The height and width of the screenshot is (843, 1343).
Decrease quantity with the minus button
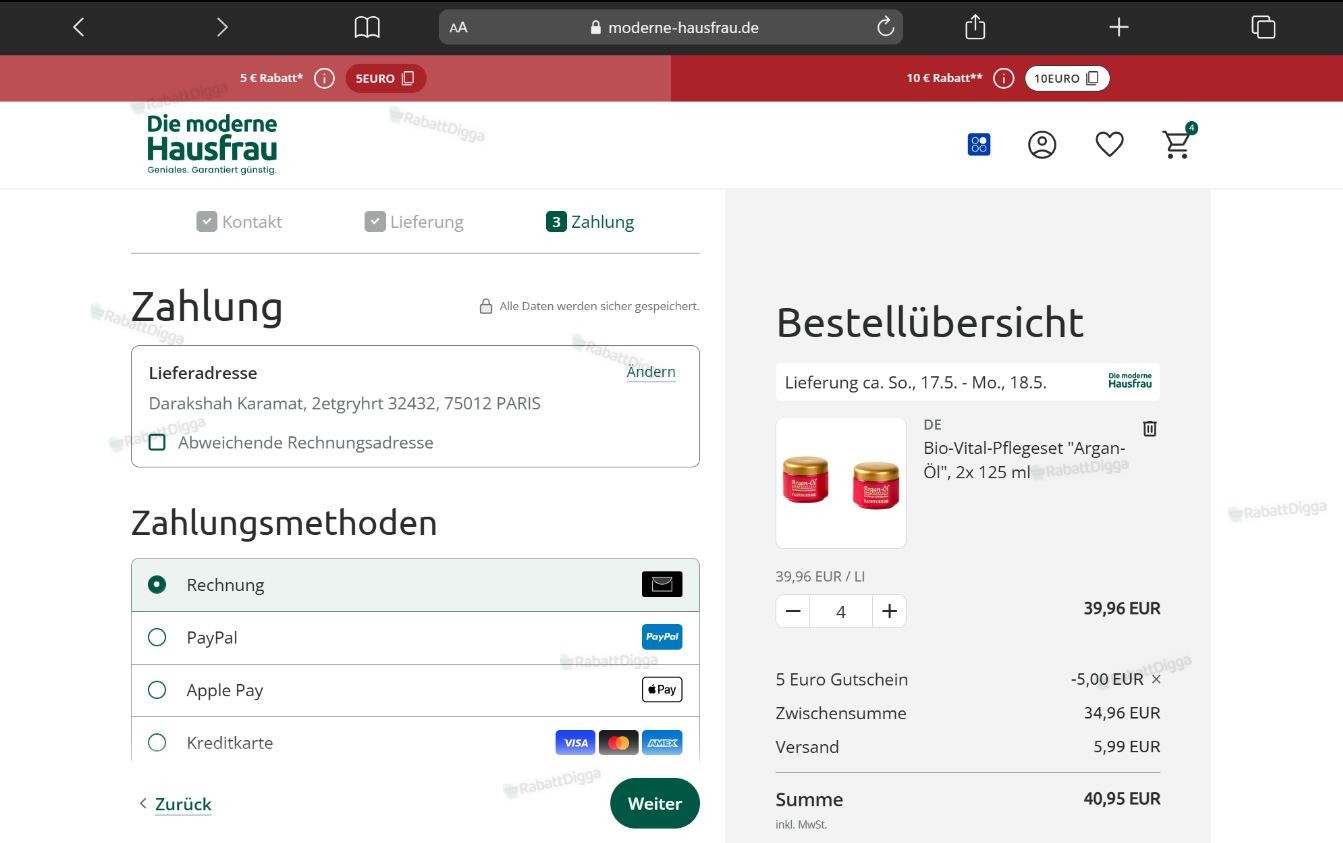pyautogui.click(x=794, y=611)
